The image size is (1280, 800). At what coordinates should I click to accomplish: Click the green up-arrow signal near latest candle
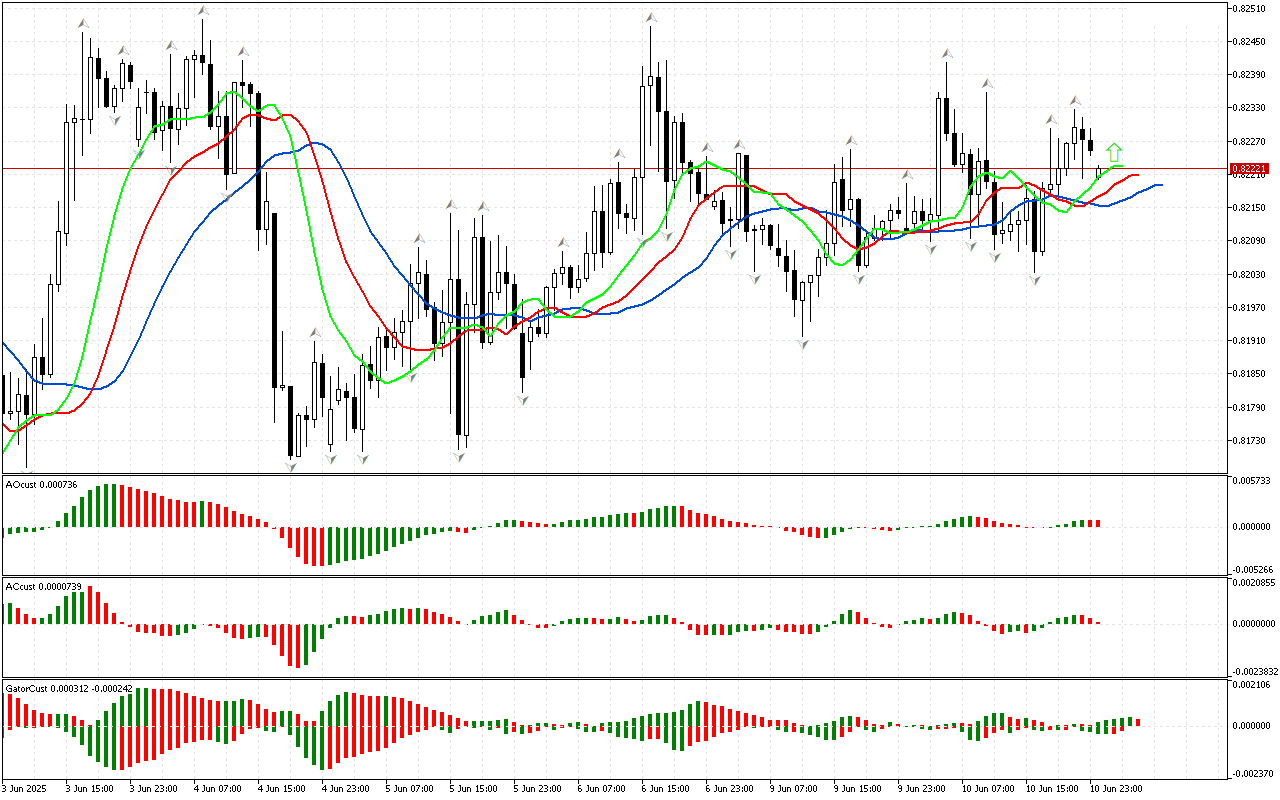[1114, 153]
